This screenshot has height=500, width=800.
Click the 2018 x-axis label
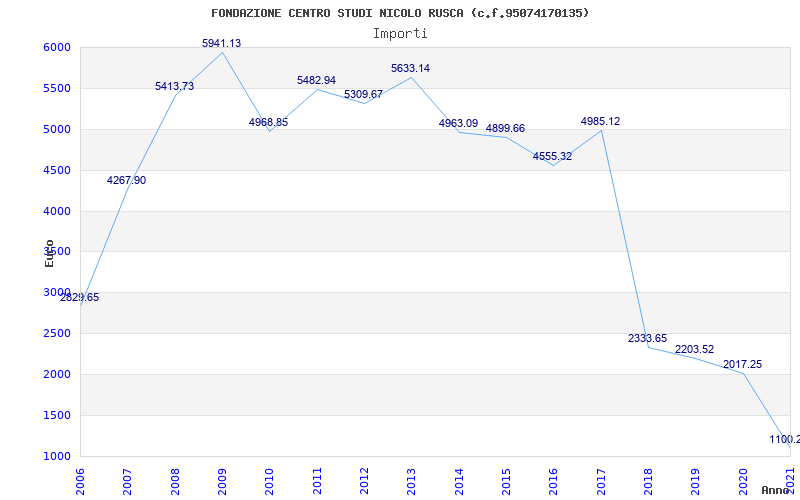(648, 482)
